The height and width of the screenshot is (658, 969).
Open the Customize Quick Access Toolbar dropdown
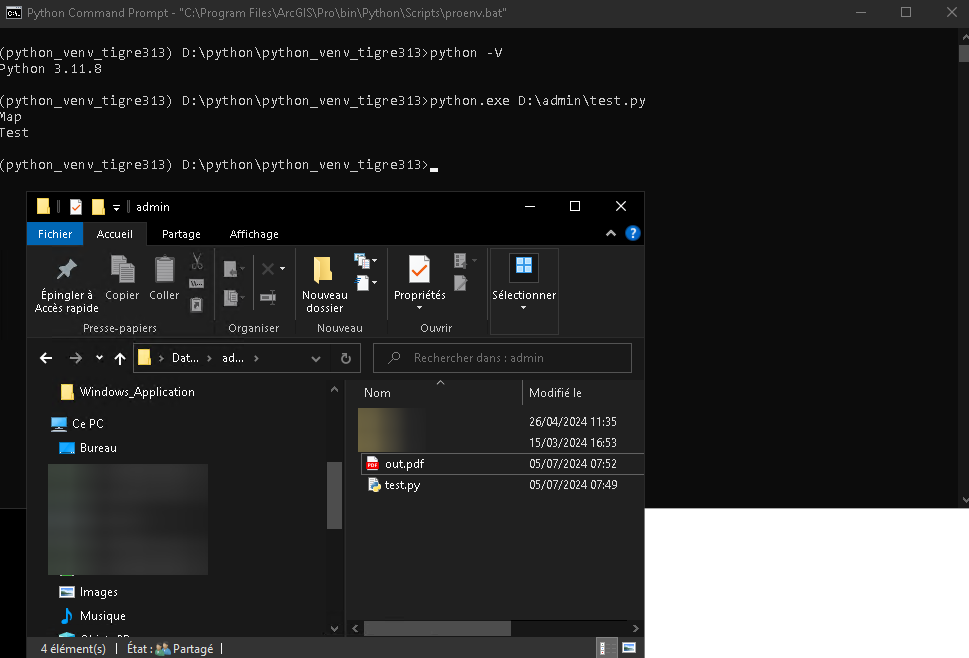point(116,208)
